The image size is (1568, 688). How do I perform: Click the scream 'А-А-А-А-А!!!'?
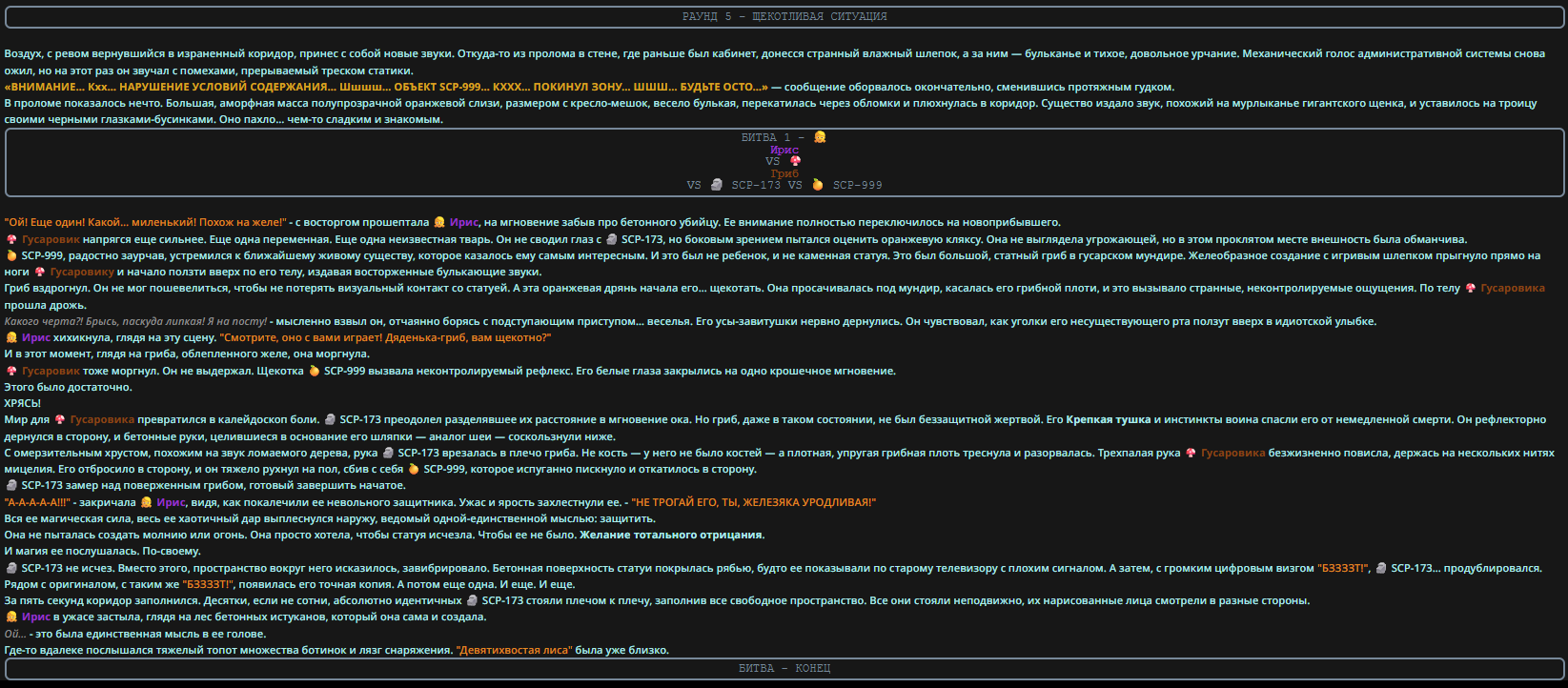[38, 502]
